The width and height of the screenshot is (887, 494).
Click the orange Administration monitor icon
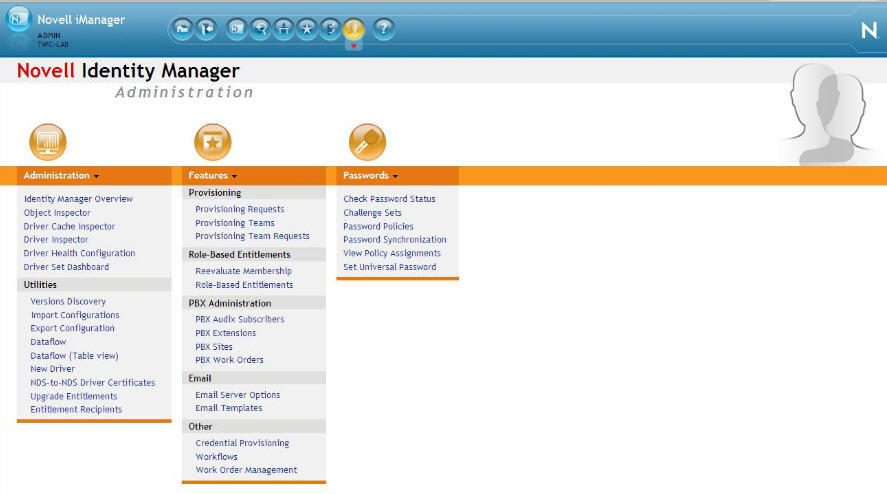(x=48, y=142)
